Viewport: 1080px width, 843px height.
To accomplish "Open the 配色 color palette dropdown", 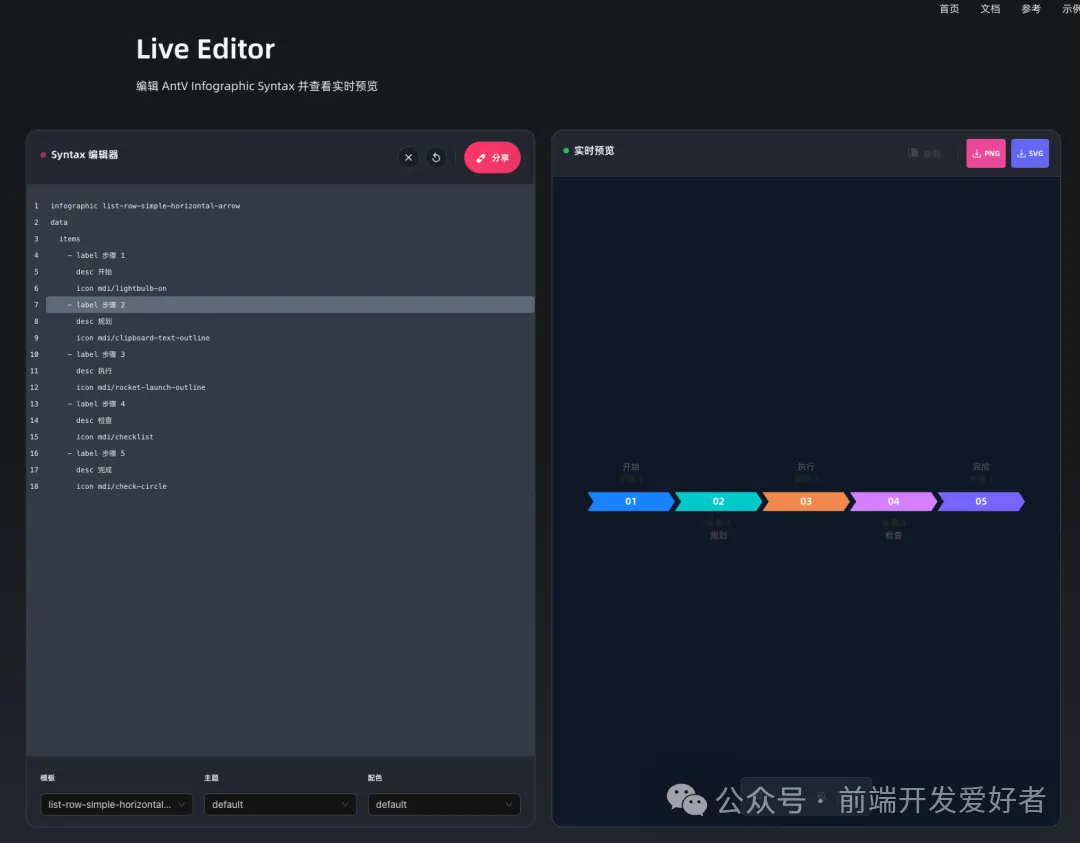I will pos(444,804).
